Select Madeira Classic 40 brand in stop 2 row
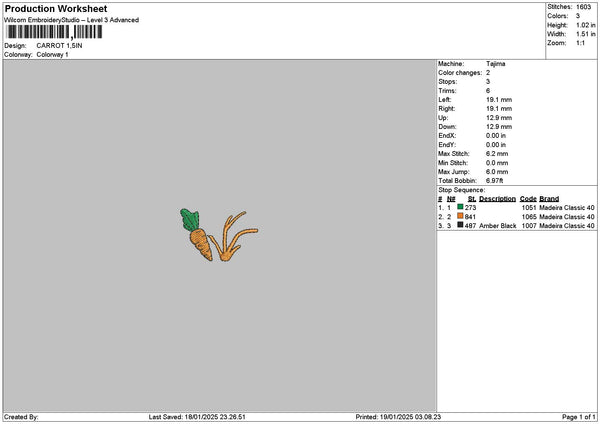 [567, 217]
